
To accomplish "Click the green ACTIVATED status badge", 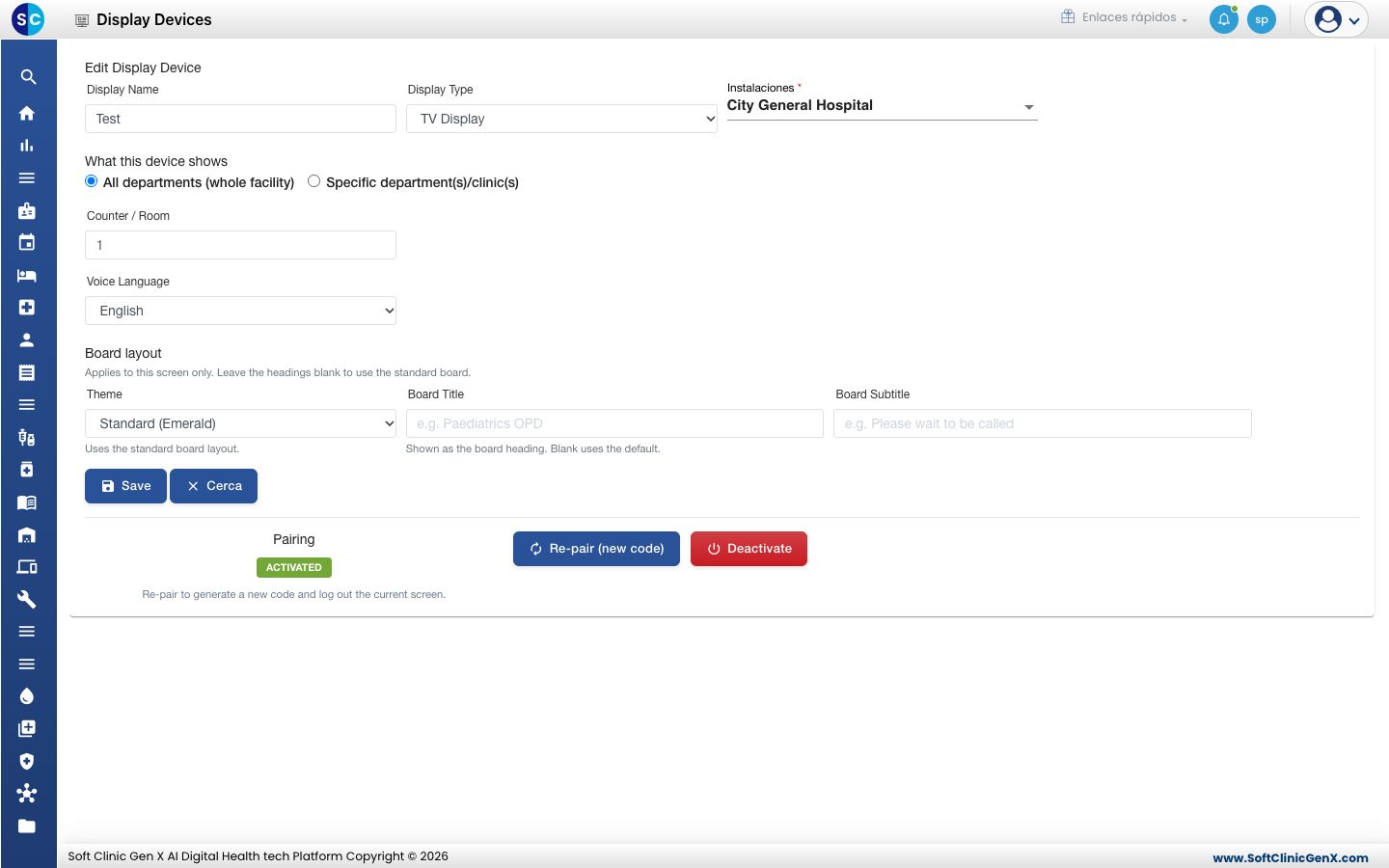I will (x=294, y=568).
